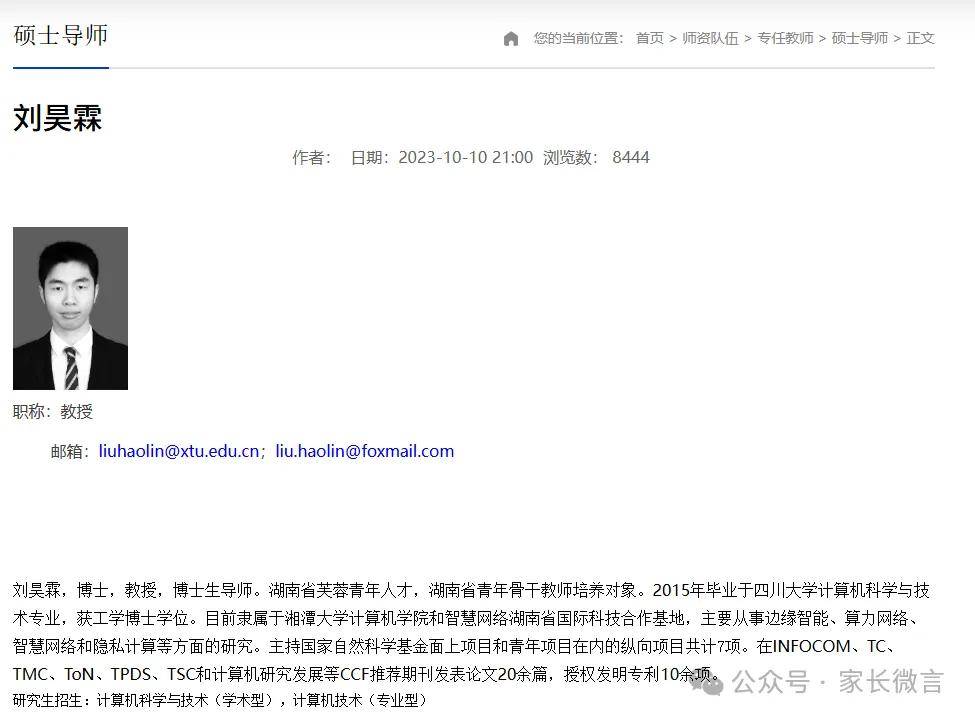Open the liu.haolin@foxmail.com email link
The width and height of the screenshot is (975, 720).
pyautogui.click(x=364, y=451)
